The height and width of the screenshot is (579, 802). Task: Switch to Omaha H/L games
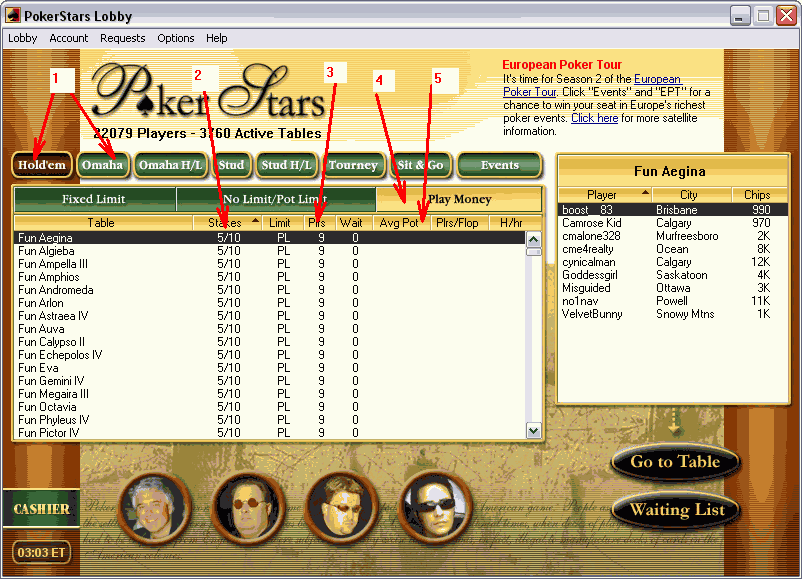click(170, 165)
